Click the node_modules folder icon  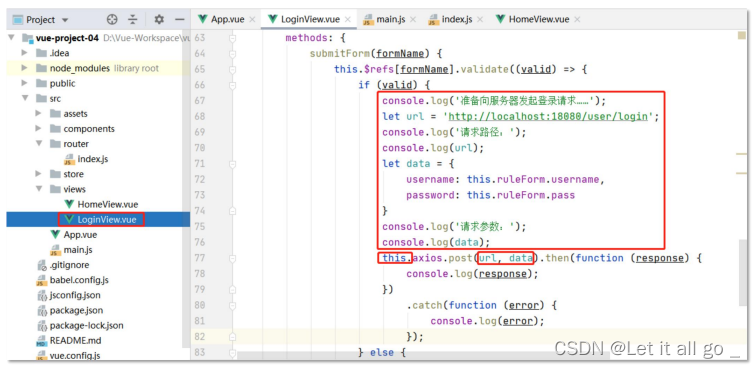pyautogui.click(x=41, y=68)
